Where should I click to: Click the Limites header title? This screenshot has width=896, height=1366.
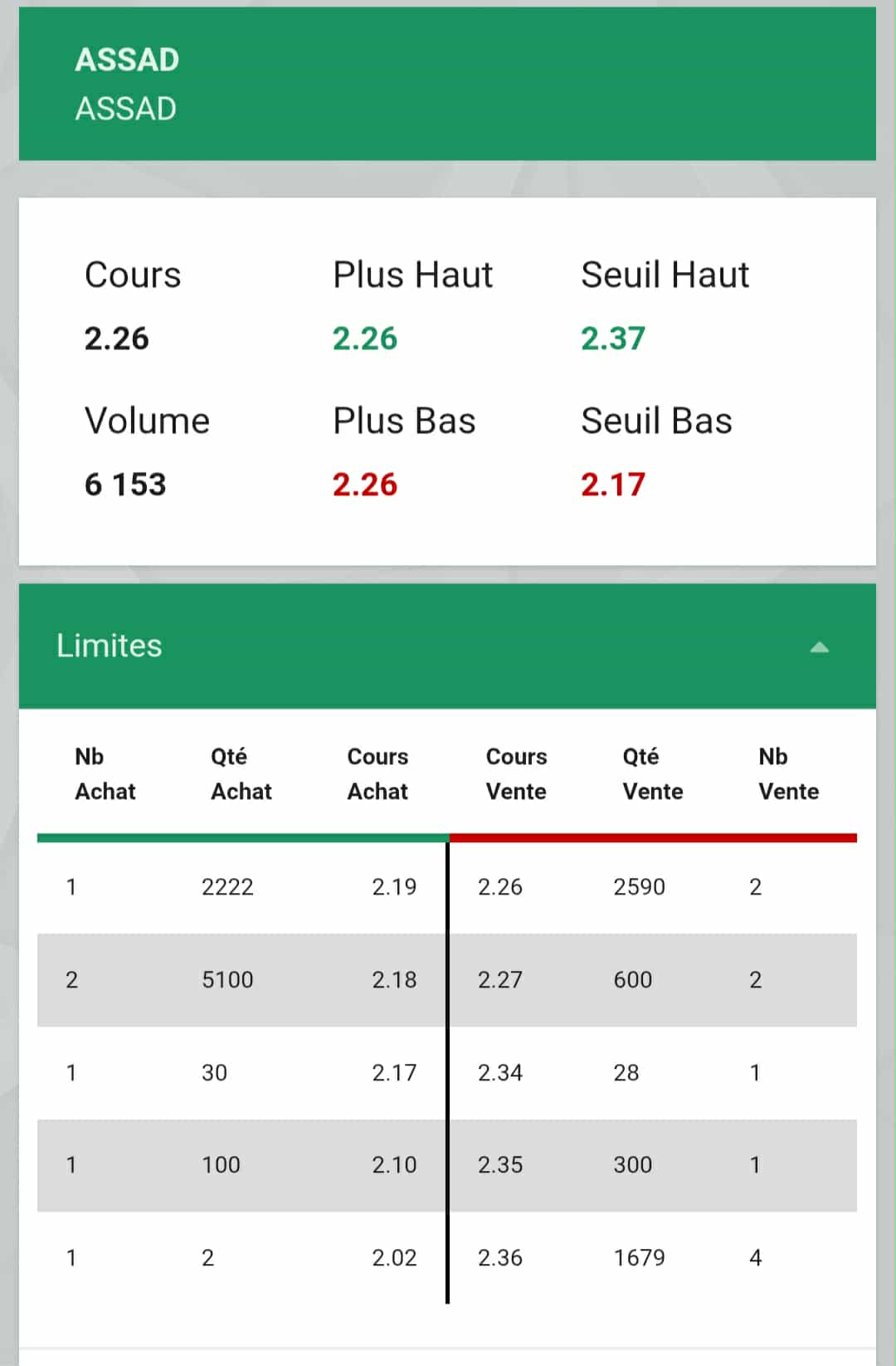click(110, 646)
